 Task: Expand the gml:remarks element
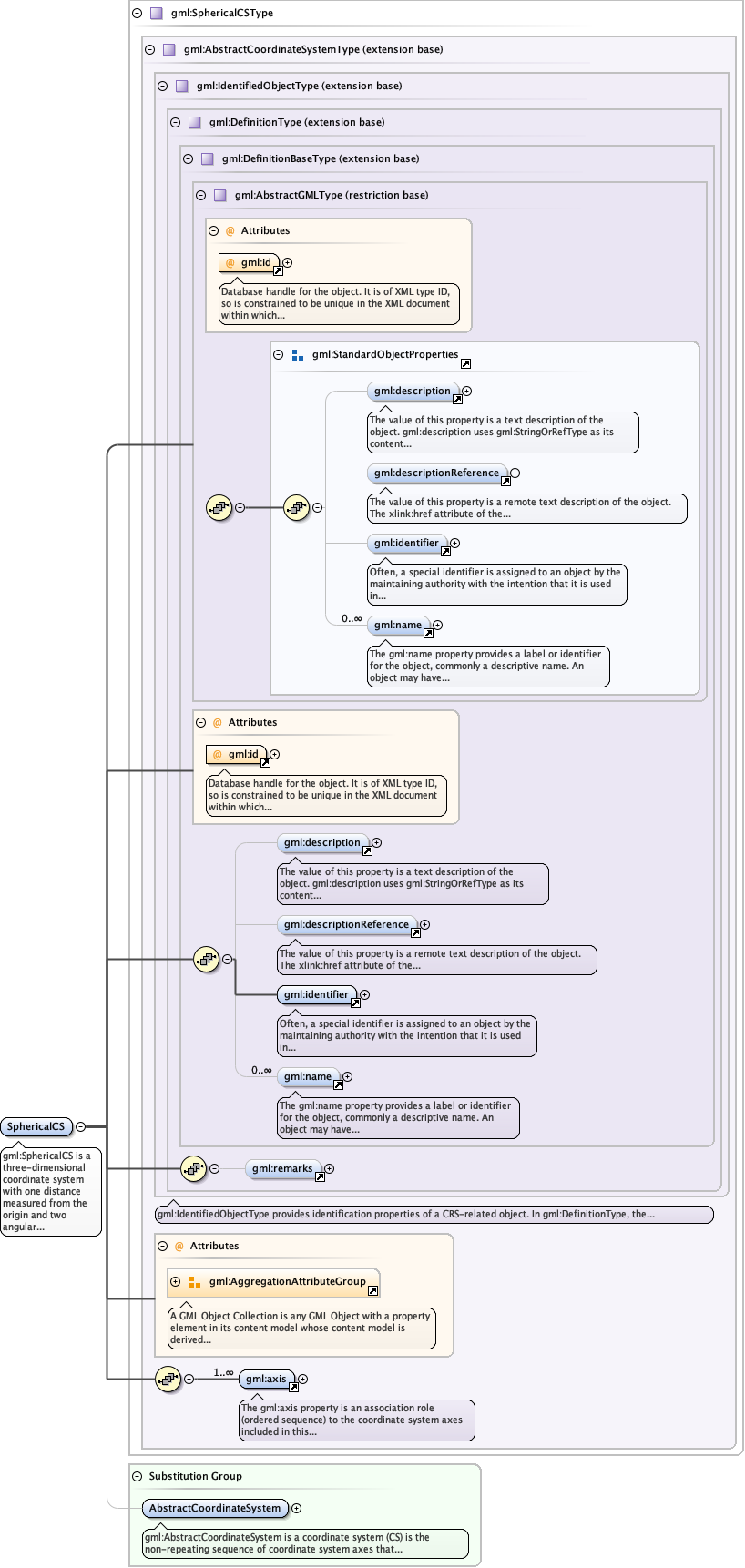(330, 1168)
